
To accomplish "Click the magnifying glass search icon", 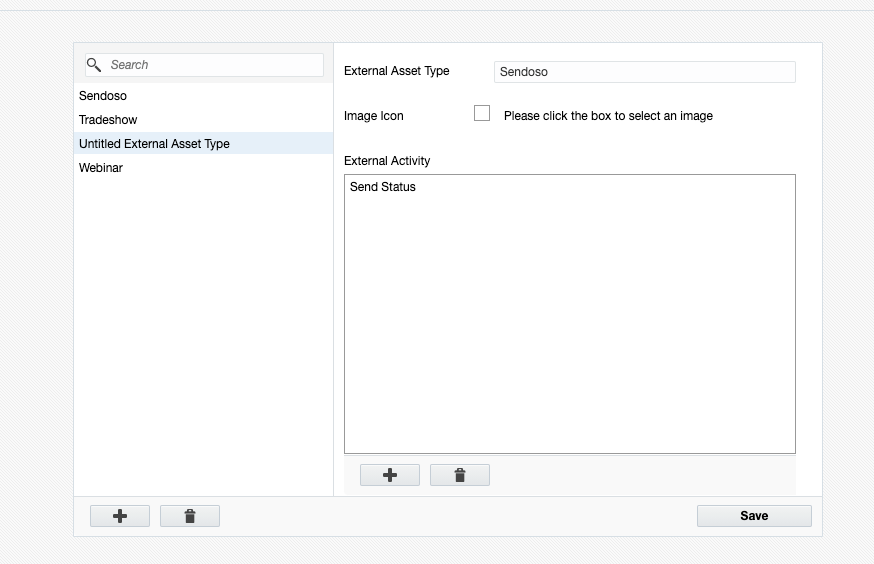I will [94, 65].
